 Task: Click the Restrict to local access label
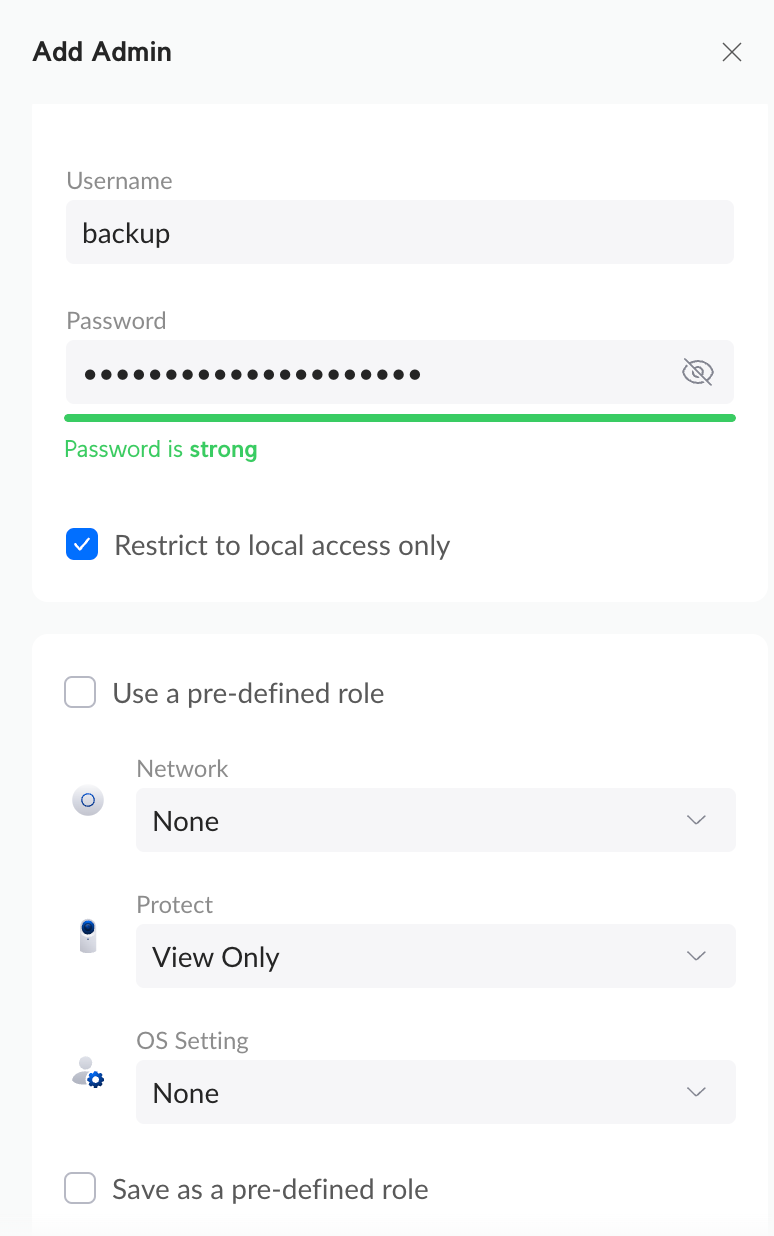282,546
